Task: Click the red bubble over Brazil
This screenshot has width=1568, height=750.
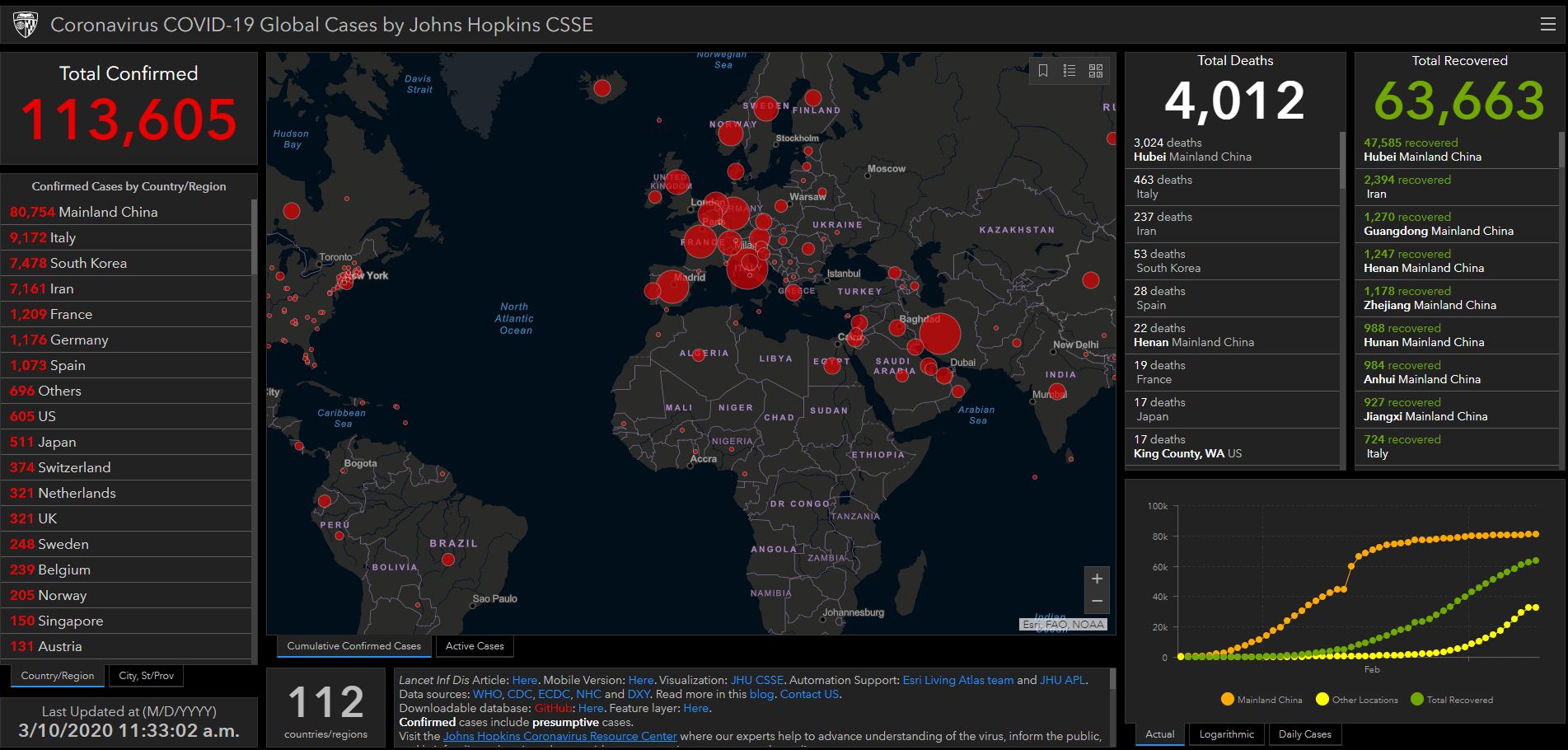Action: point(448,560)
